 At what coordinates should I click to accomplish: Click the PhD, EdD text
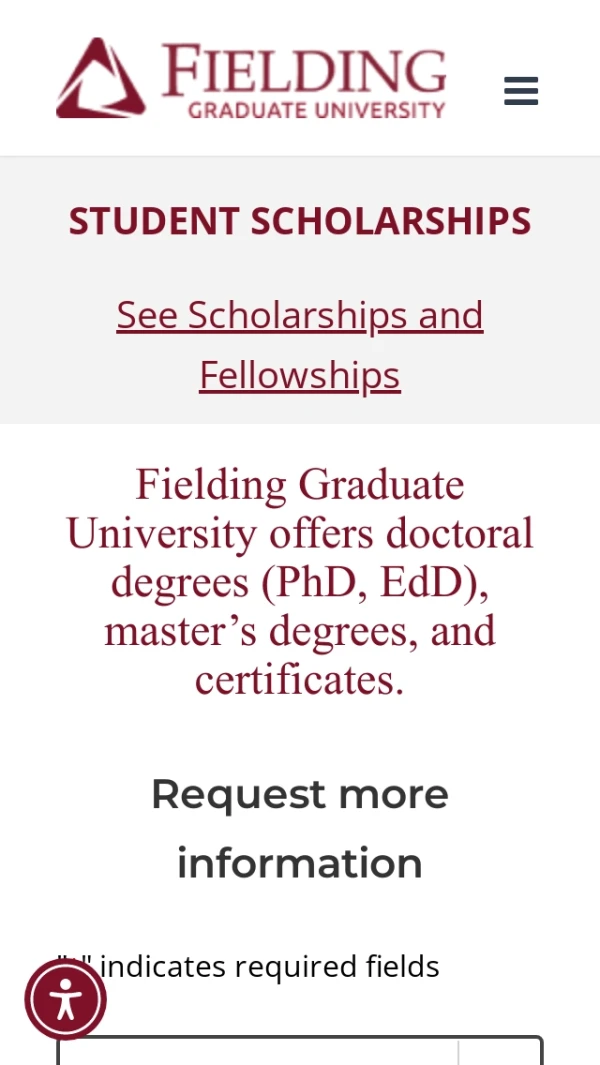point(375,582)
